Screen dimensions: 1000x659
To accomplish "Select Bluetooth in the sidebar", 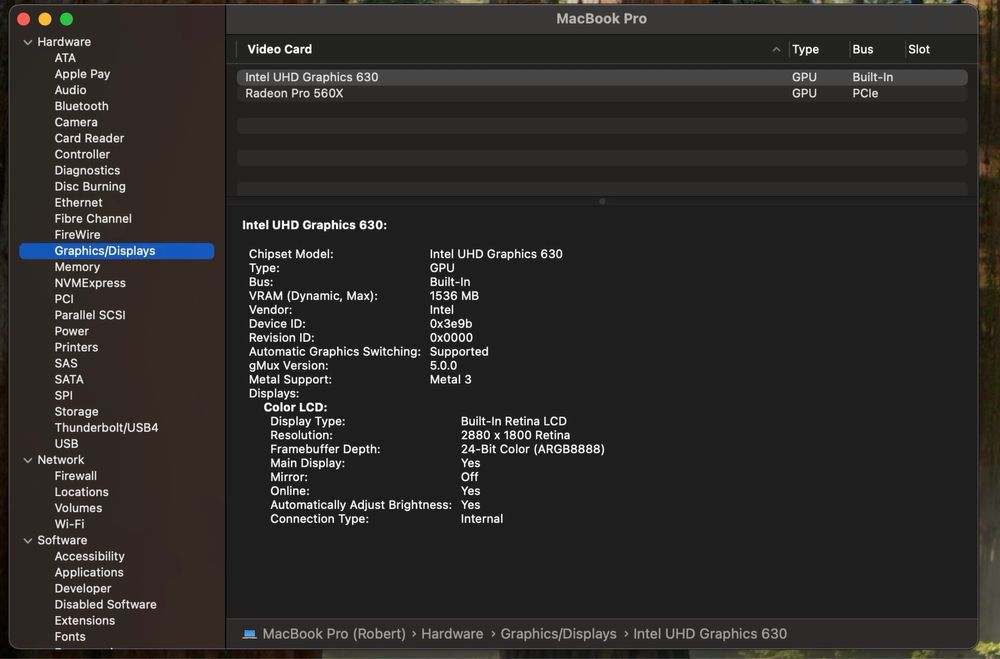I will click(82, 106).
